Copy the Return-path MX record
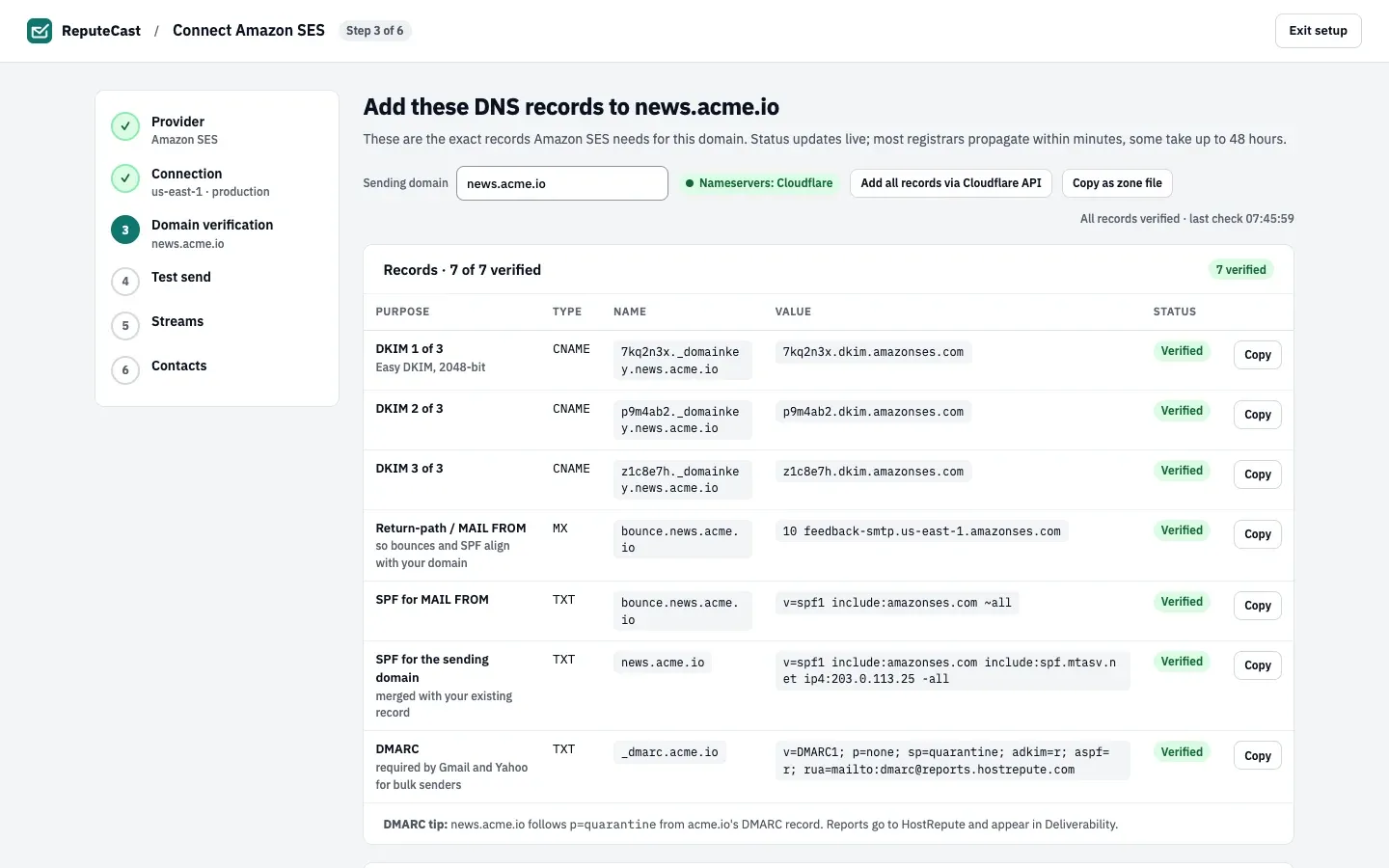The image size is (1389, 868). (1258, 534)
